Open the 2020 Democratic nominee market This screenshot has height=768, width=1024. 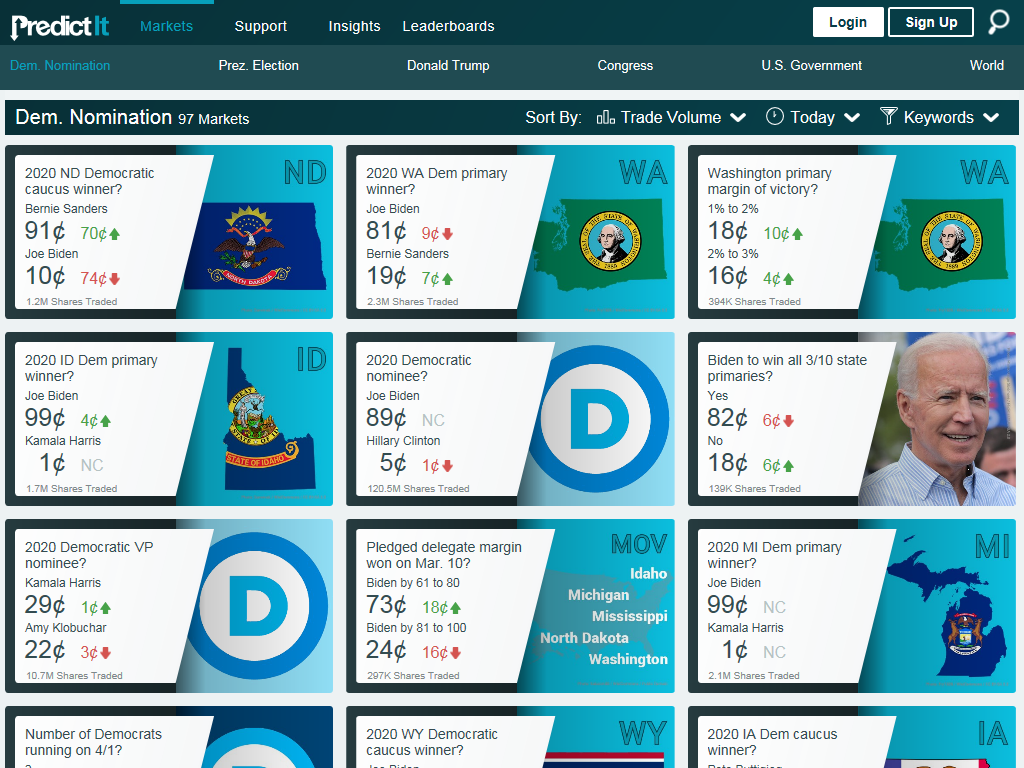coord(419,368)
